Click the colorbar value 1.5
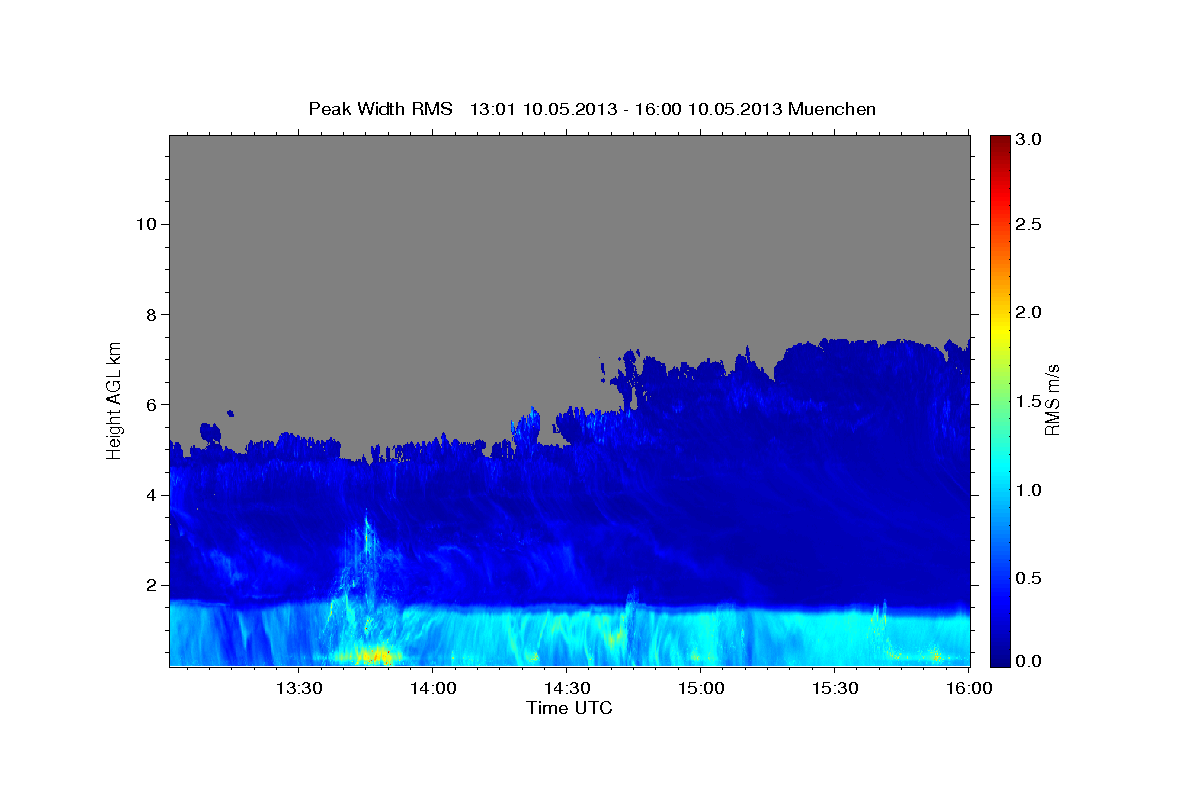Screen dimensions: 1200x800 (x=1030, y=401)
